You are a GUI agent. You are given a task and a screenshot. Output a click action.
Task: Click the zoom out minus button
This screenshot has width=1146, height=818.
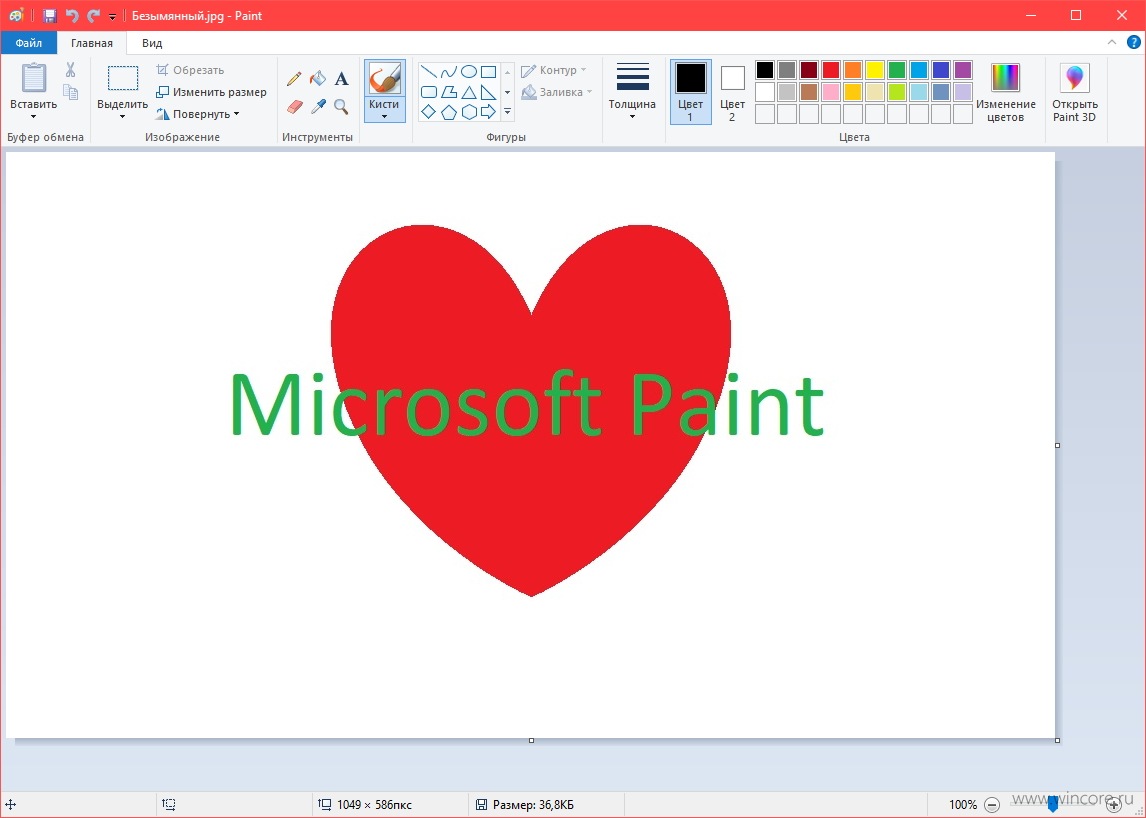[x=992, y=805]
